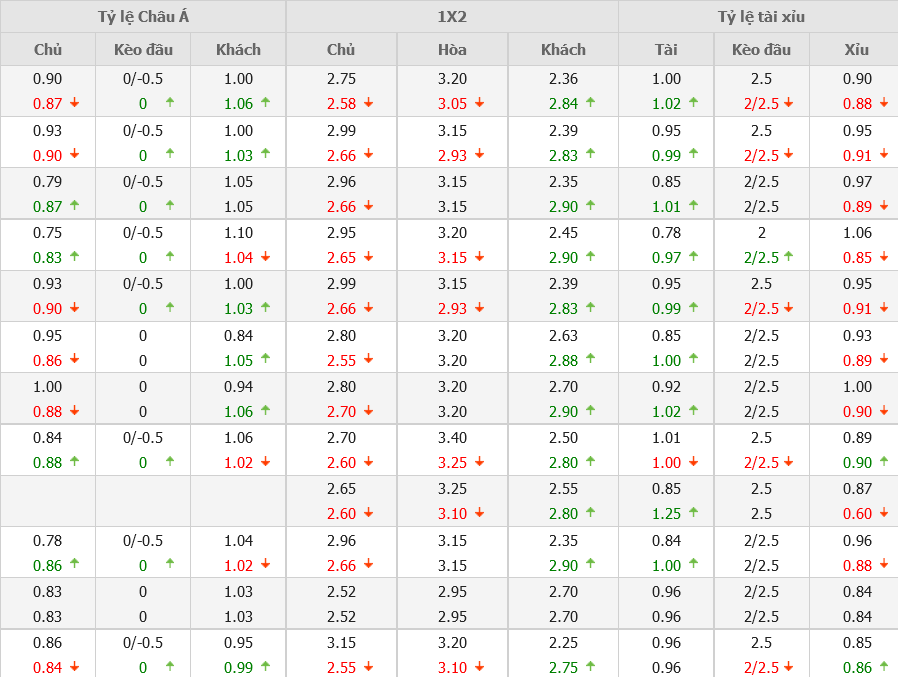The width and height of the screenshot is (898, 677).
Task: Click the red down arrow beside 3.05
Action: point(480,102)
